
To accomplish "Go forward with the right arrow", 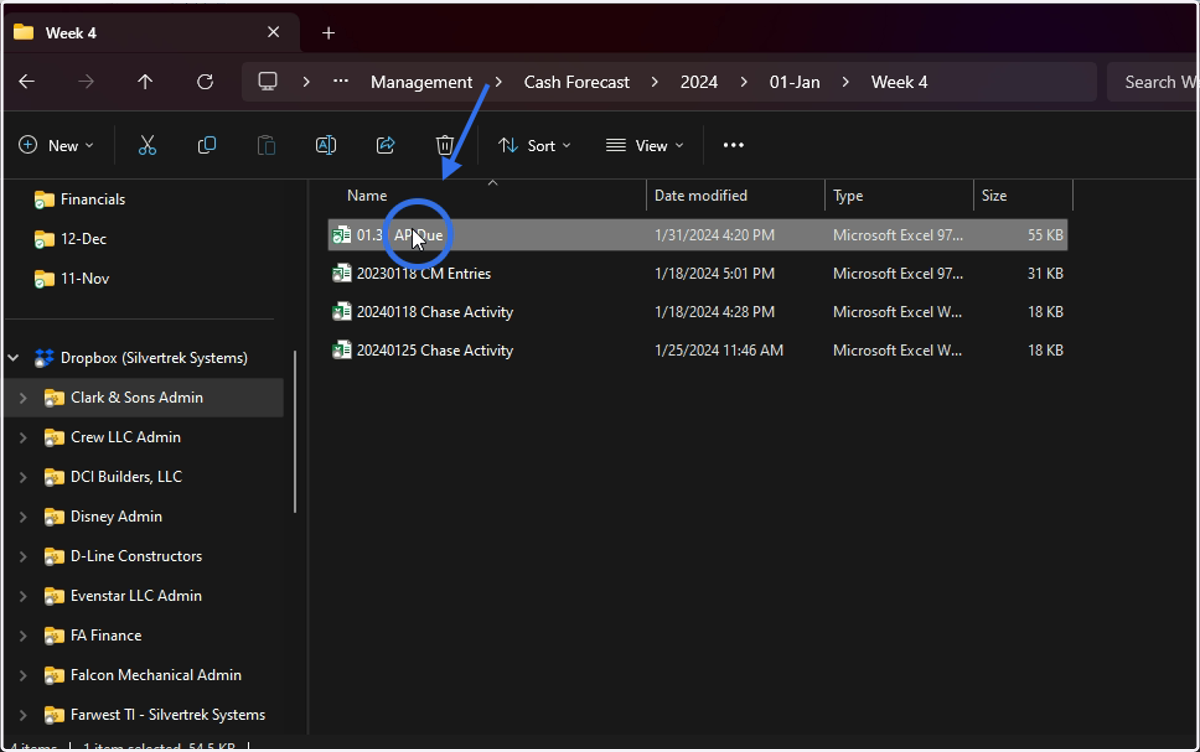I will coord(87,82).
